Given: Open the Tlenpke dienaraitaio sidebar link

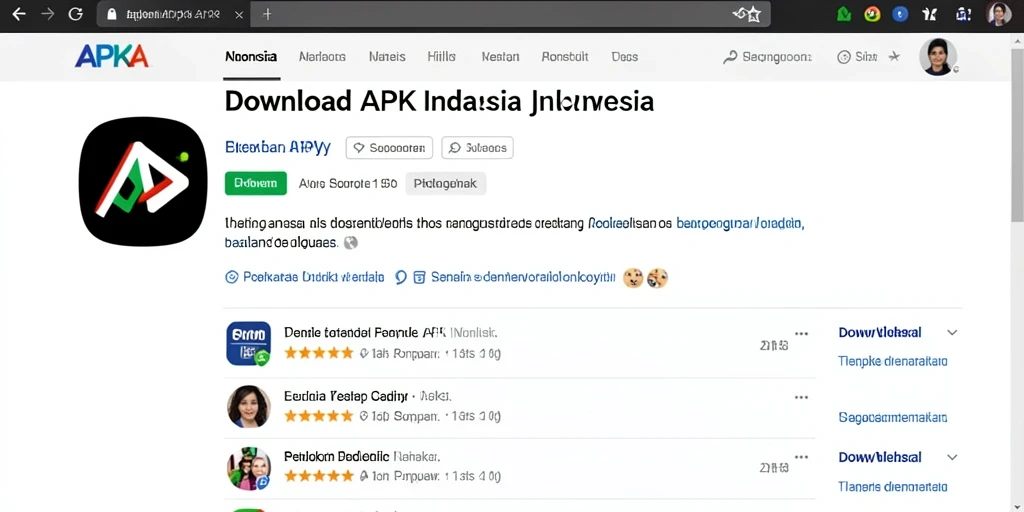Looking at the screenshot, I should point(893,361).
